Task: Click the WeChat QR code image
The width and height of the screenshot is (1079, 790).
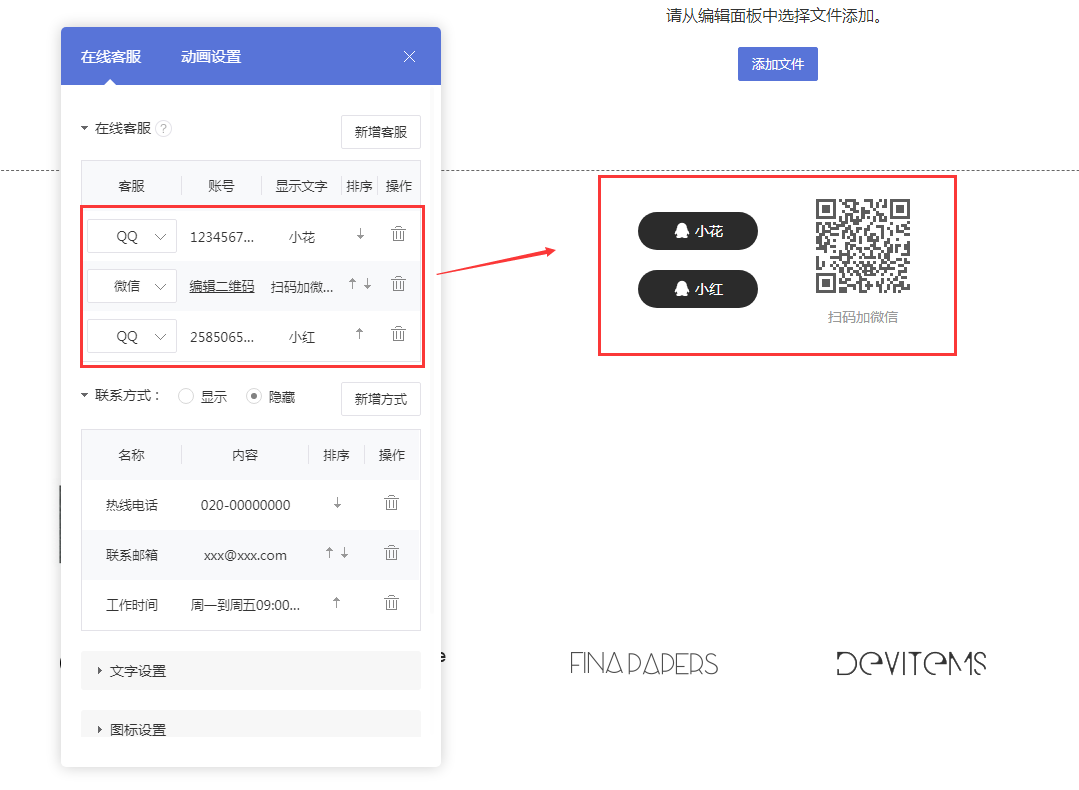Action: tap(863, 246)
